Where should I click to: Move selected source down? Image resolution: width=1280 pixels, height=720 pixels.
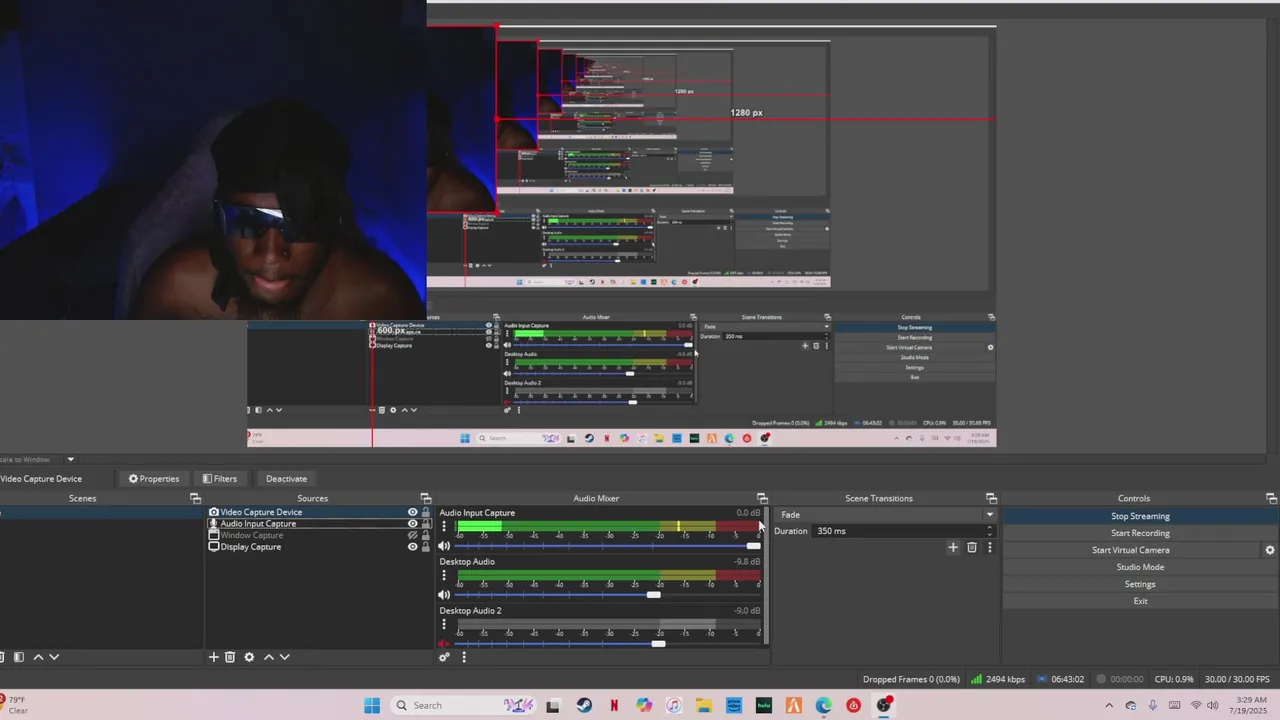284,657
